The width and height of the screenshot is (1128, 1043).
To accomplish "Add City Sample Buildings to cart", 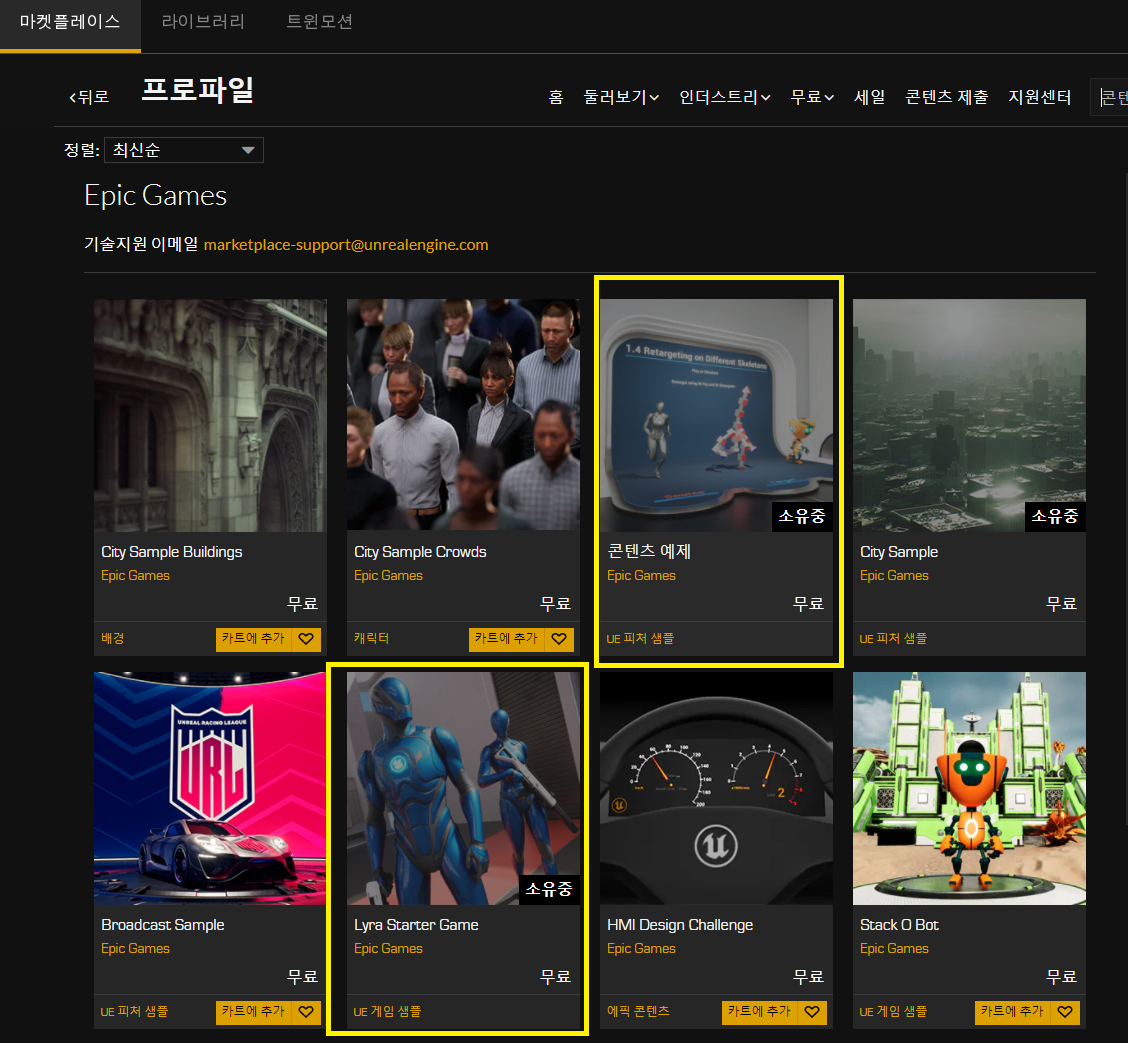I will (254, 639).
